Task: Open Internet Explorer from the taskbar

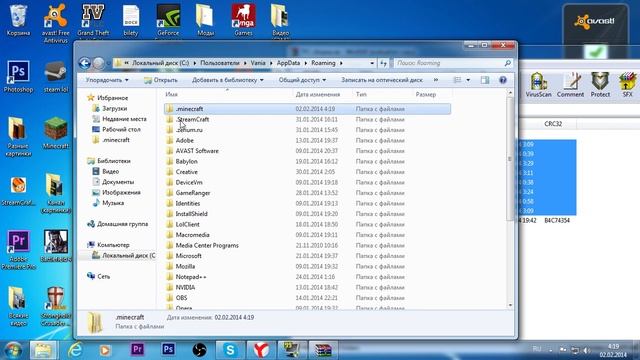Action: (x=75, y=350)
